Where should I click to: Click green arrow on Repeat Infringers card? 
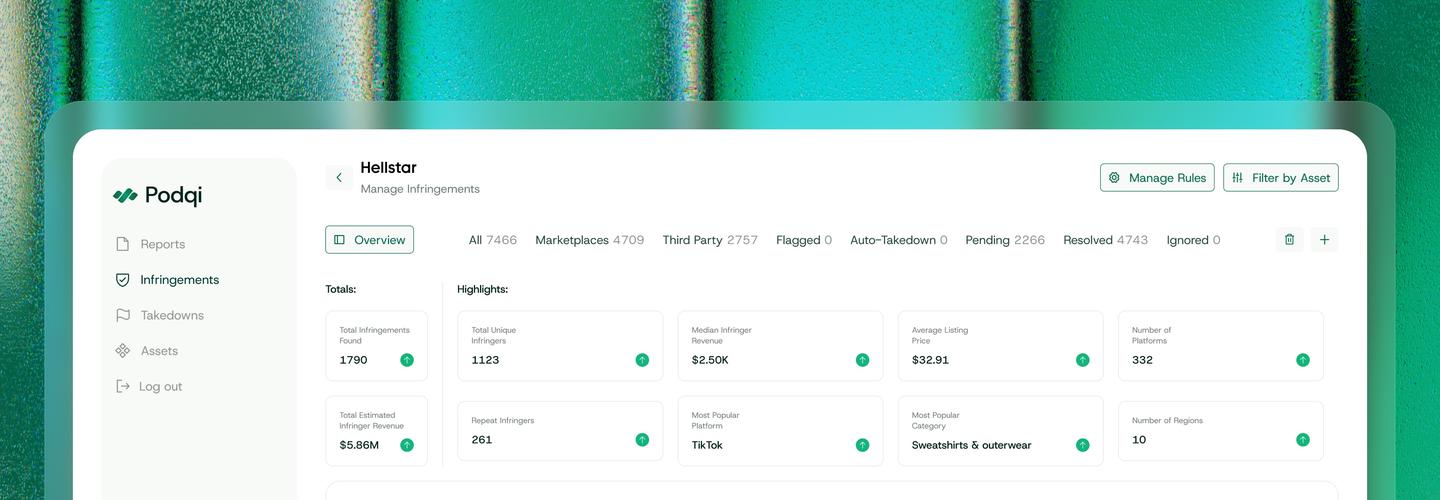coord(642,440)
